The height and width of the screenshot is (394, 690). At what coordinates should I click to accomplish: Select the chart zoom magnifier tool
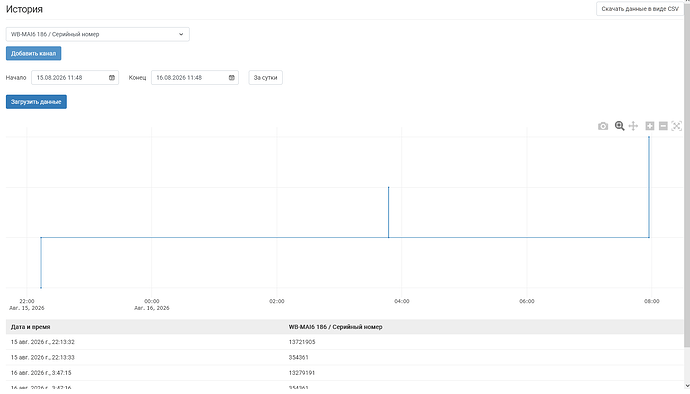click(x=619, y=126)
